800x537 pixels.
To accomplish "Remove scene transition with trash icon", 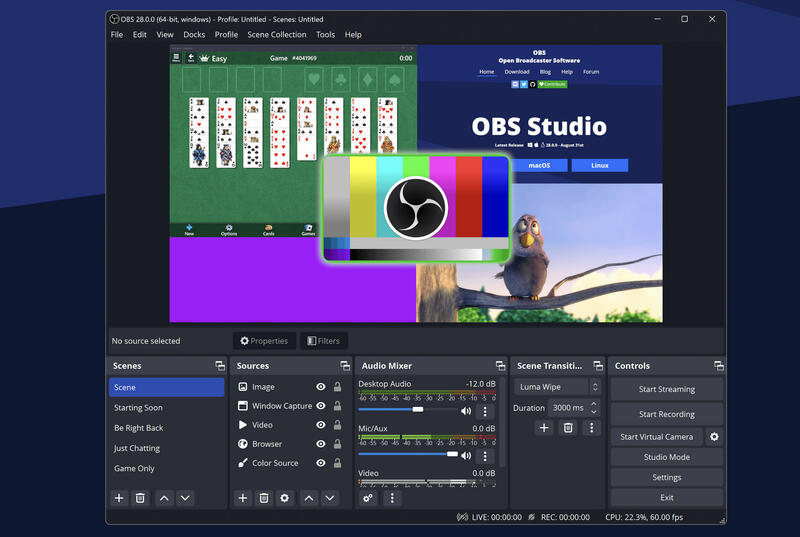I will click(x=568, y=427).
